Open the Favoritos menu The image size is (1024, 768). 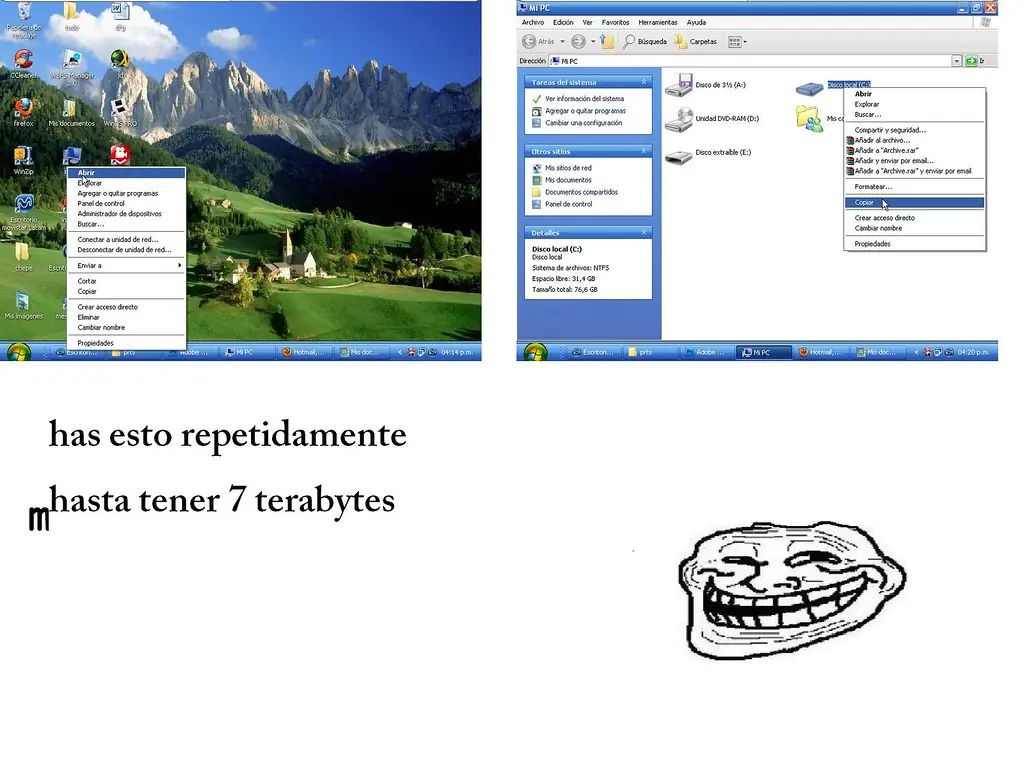click(x=615, y=22)
